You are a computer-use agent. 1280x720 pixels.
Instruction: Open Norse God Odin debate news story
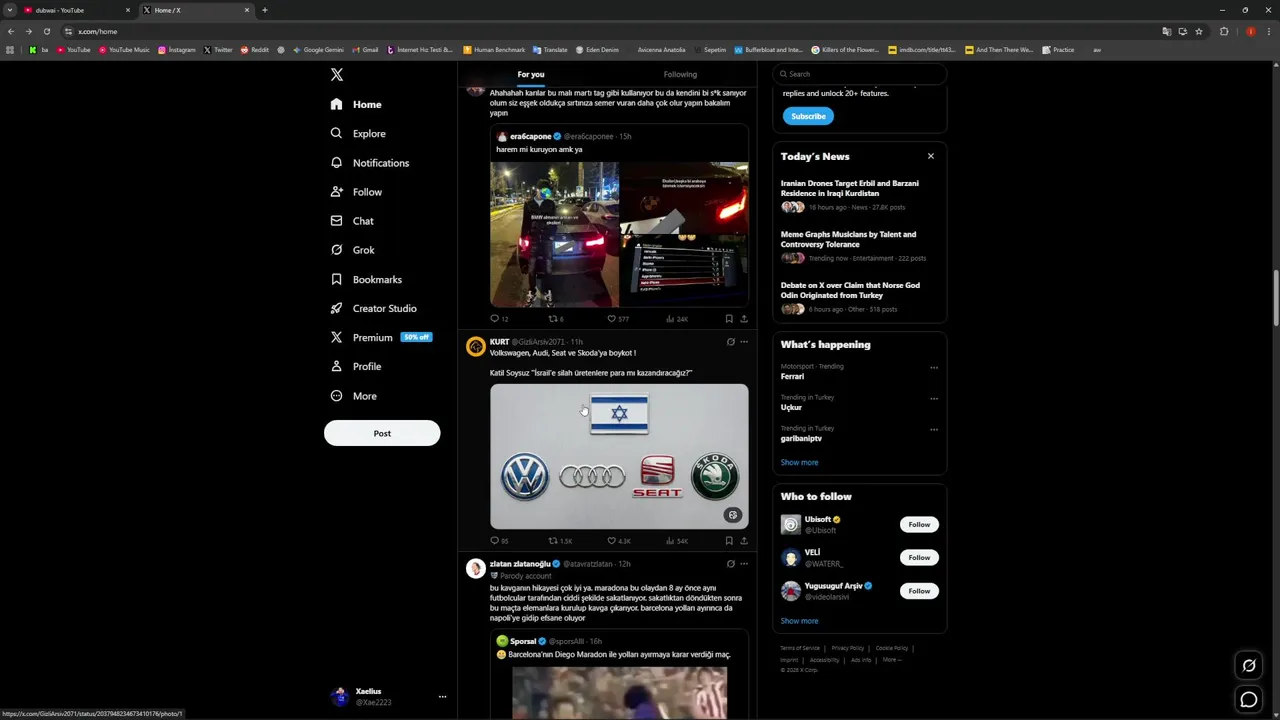[x=850, y=290]
